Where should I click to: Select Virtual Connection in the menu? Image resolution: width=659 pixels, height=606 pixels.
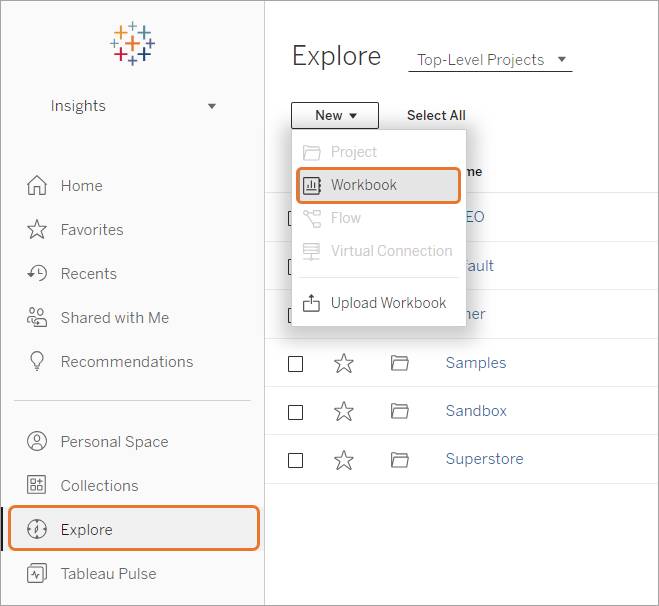[378, 251]
